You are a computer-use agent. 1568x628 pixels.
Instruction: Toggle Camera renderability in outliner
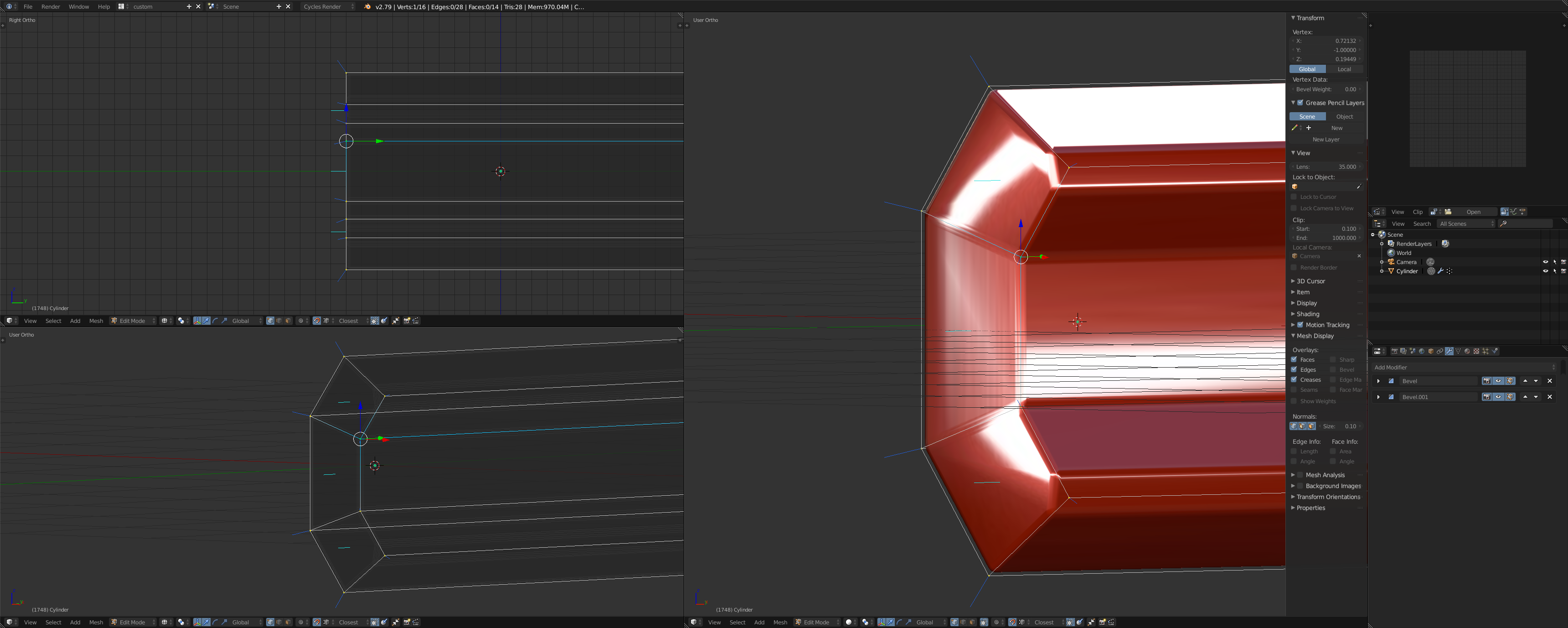pyautogui.click(x=1564, y=262)
